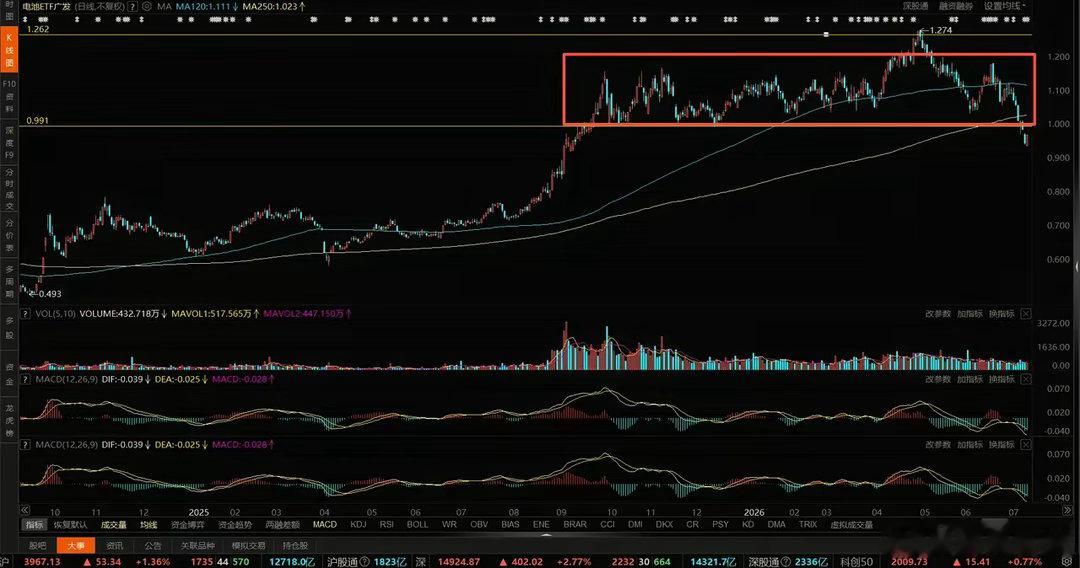This screenshot has height=568, width=1080.
Task: Select the ENE indicator tab
Action: click(541, 525)
